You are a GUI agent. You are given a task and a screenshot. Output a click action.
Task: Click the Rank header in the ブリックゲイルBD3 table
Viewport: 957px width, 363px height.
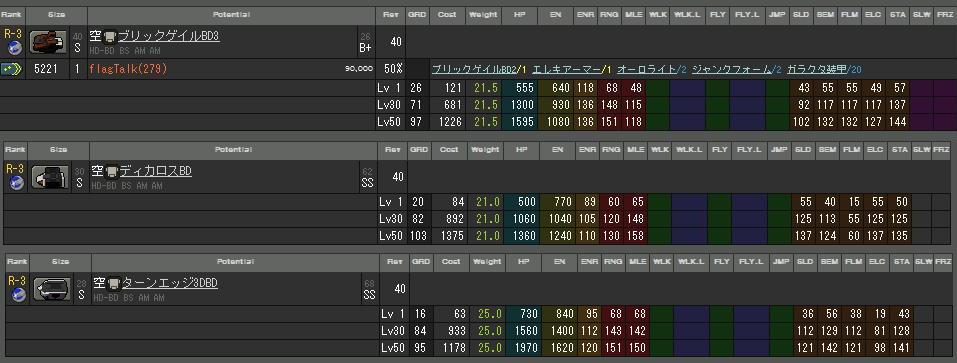12,14
